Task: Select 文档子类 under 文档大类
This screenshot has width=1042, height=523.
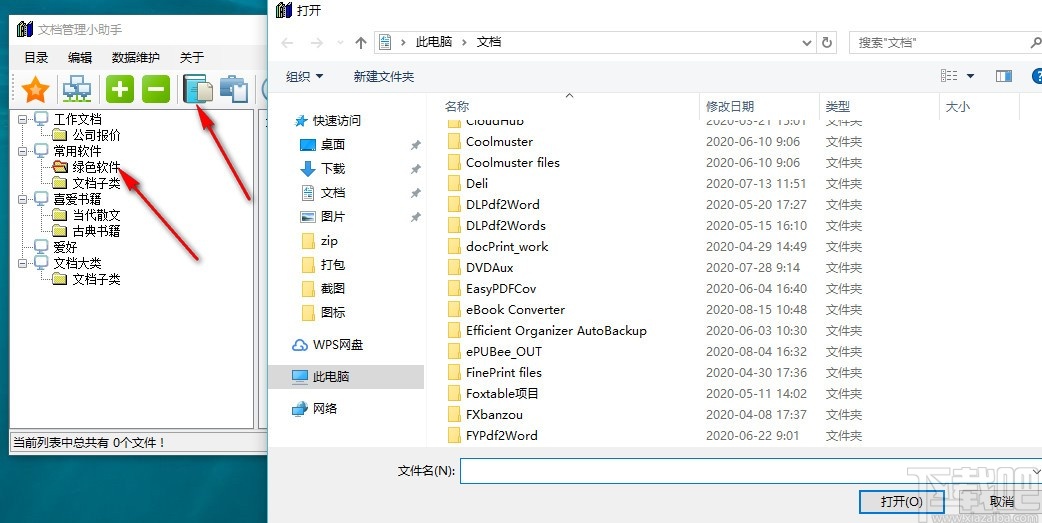Action: pos(96,279)
